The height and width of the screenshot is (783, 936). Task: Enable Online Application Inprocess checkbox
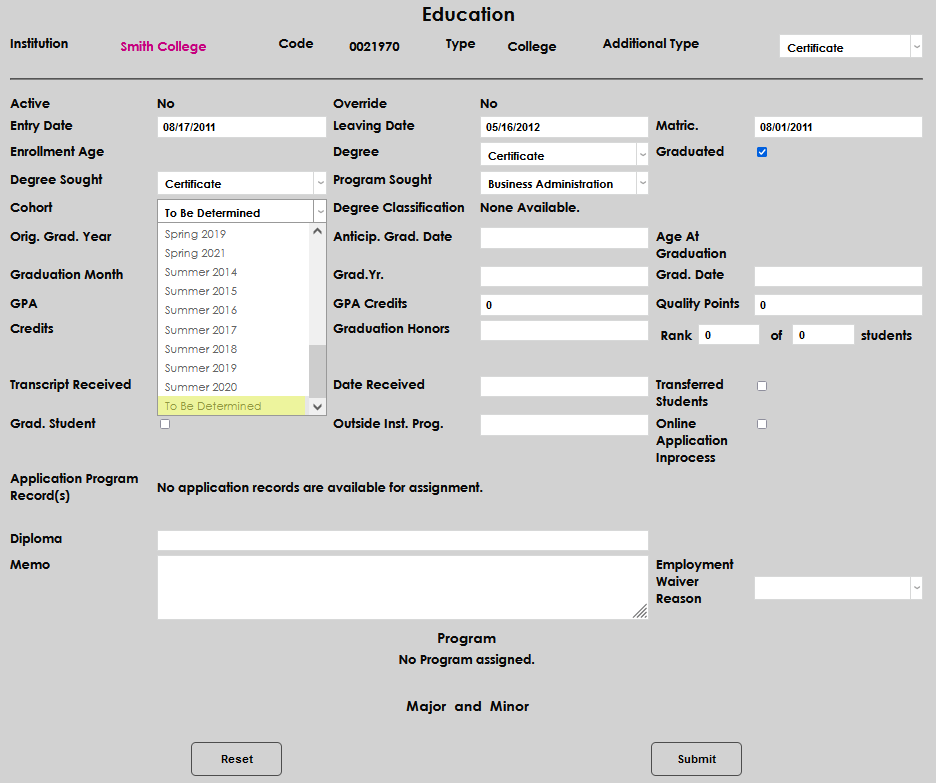pyautogui.click(x=762, y=424)
